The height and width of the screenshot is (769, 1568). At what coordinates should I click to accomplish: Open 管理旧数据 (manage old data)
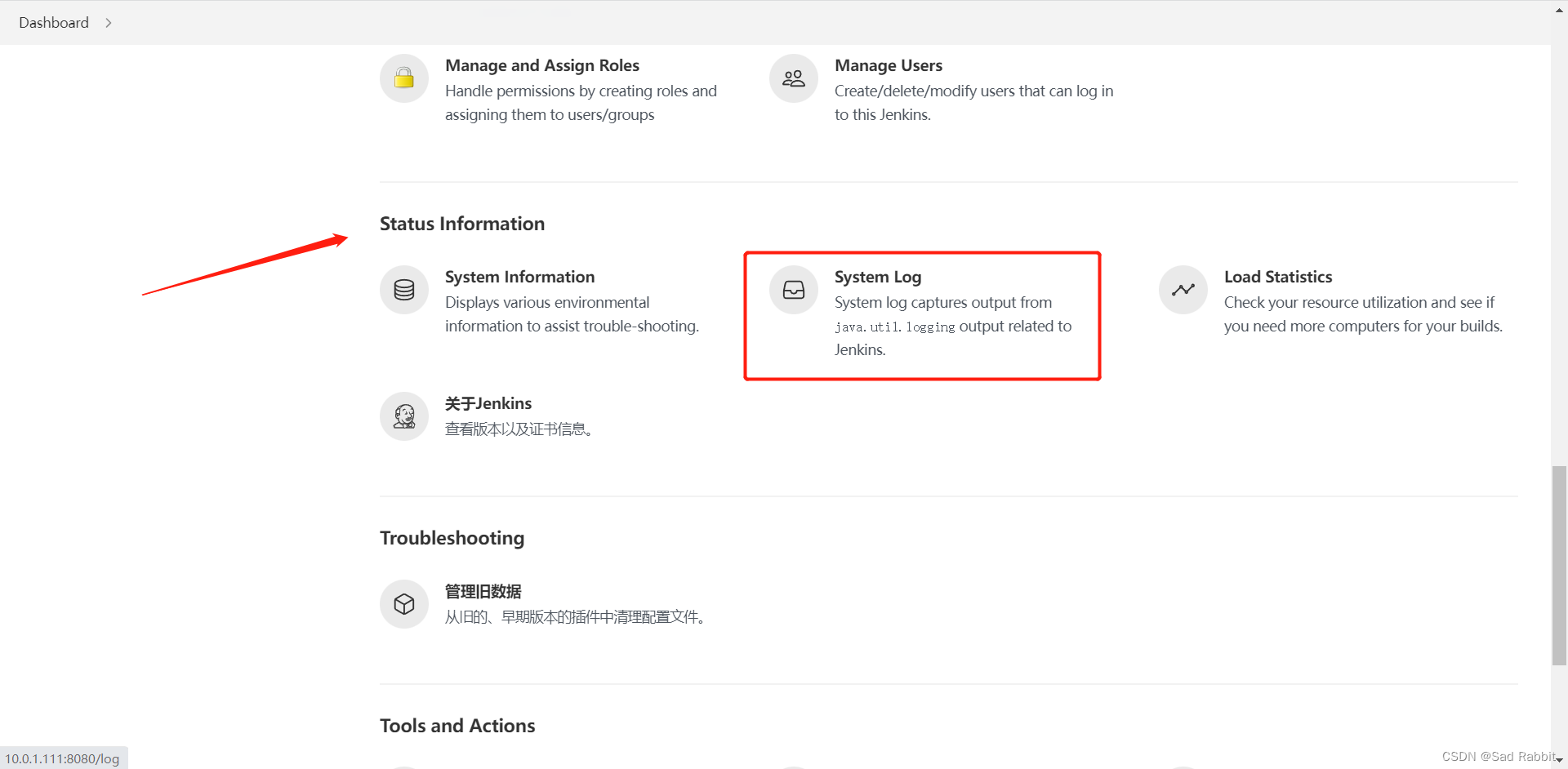click(483, 591)
